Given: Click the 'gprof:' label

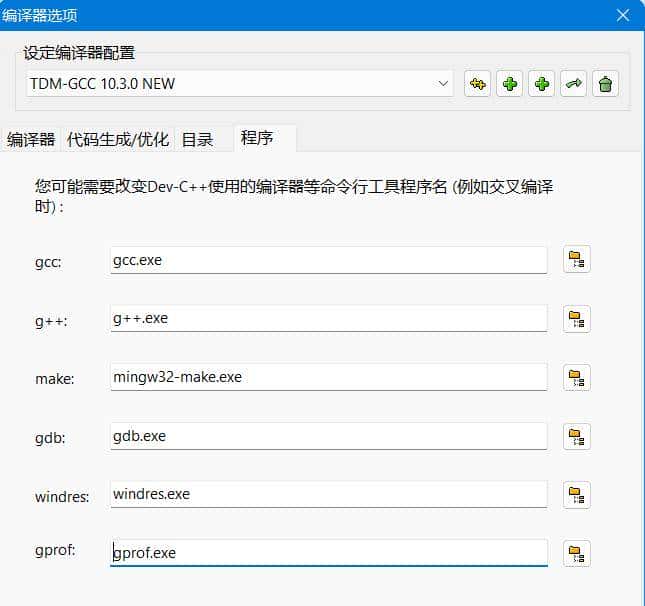Looking at the screenshot, I should pyautogui.click(x=55, y=550).
